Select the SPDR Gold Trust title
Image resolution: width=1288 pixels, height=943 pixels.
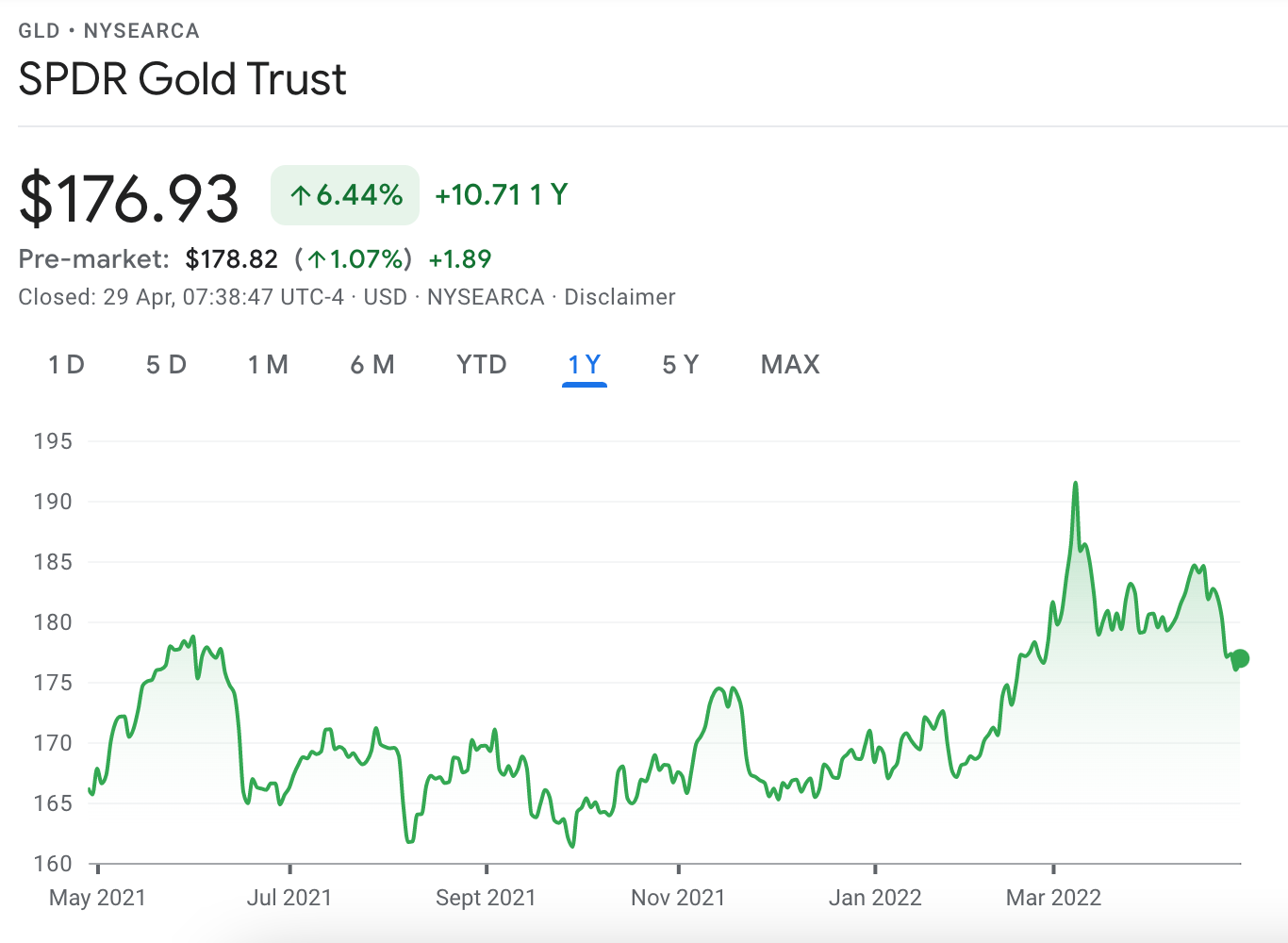click(182, 79)
